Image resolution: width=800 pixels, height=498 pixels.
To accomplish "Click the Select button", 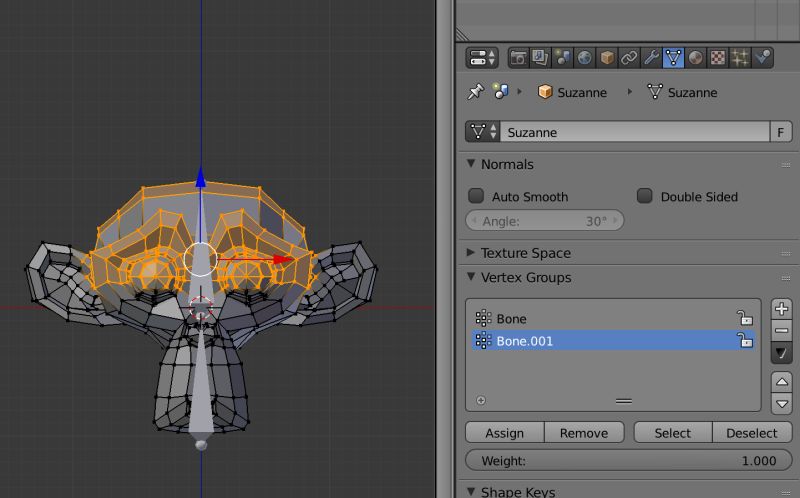I will (672, 433).
